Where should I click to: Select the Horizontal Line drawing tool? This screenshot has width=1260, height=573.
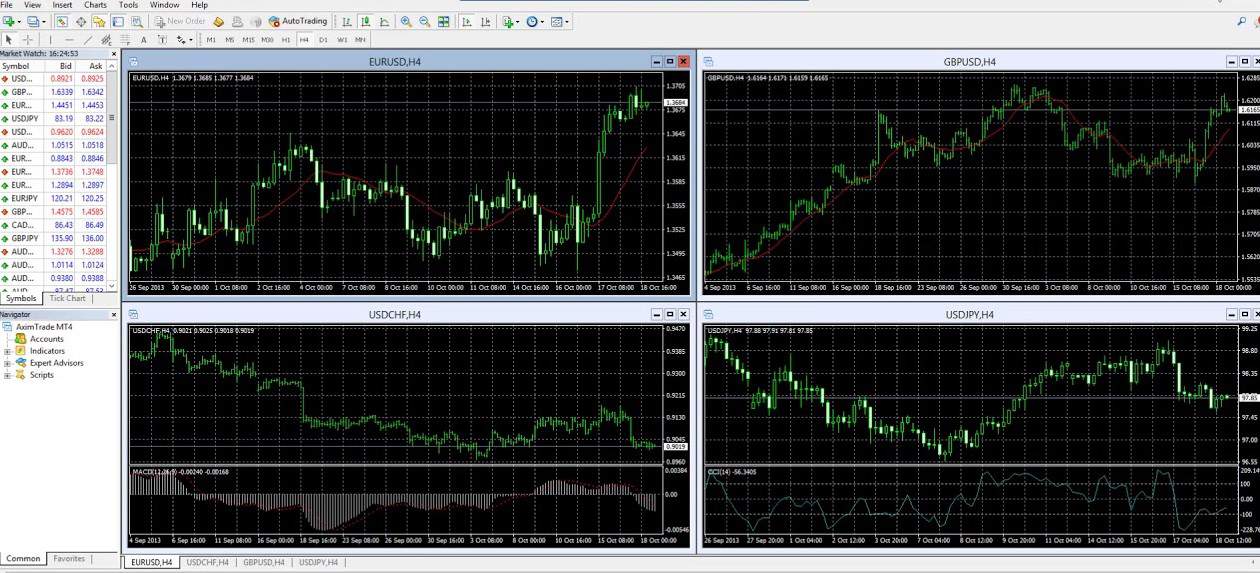click(x=70, y=40)
